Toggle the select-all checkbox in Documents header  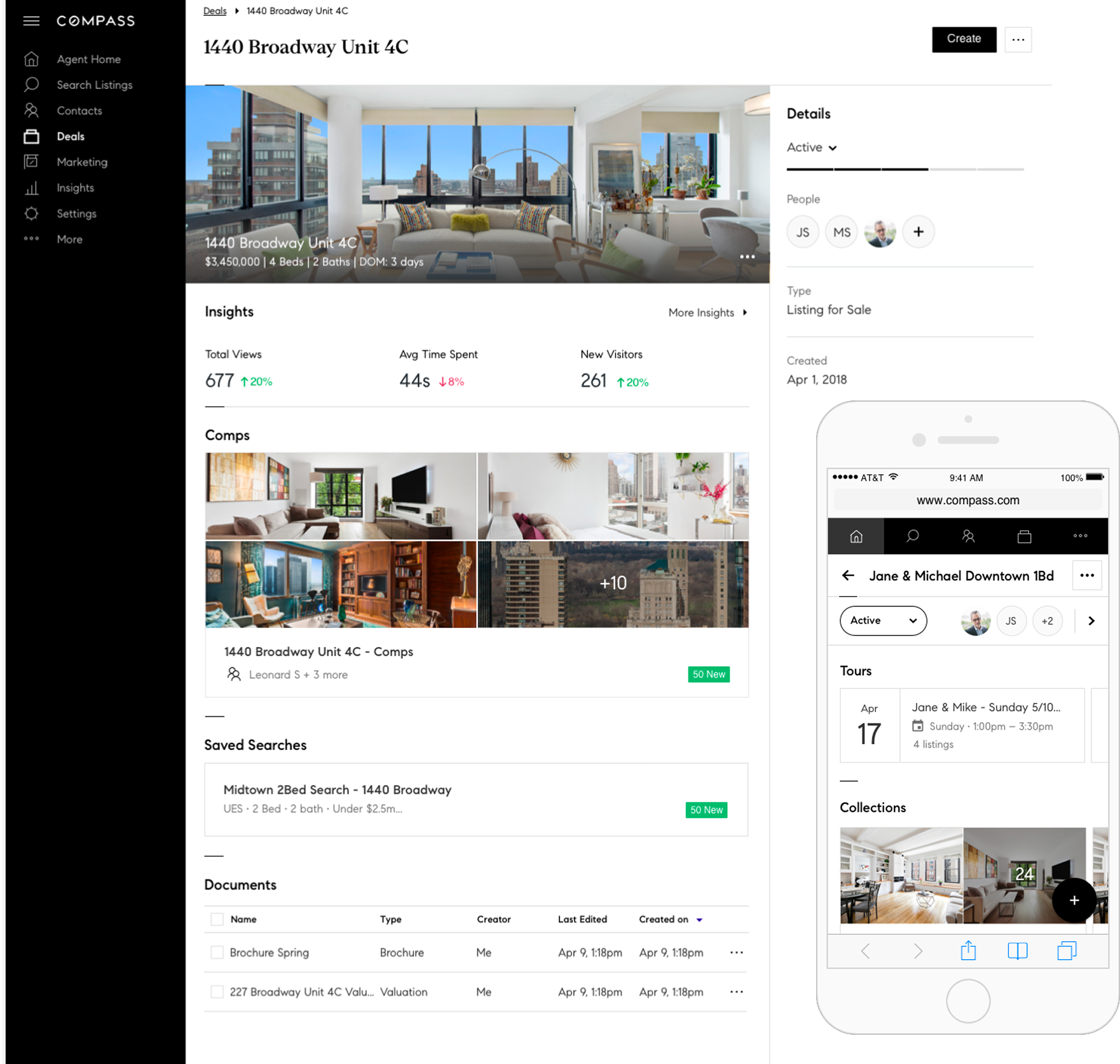coord(217,919)
